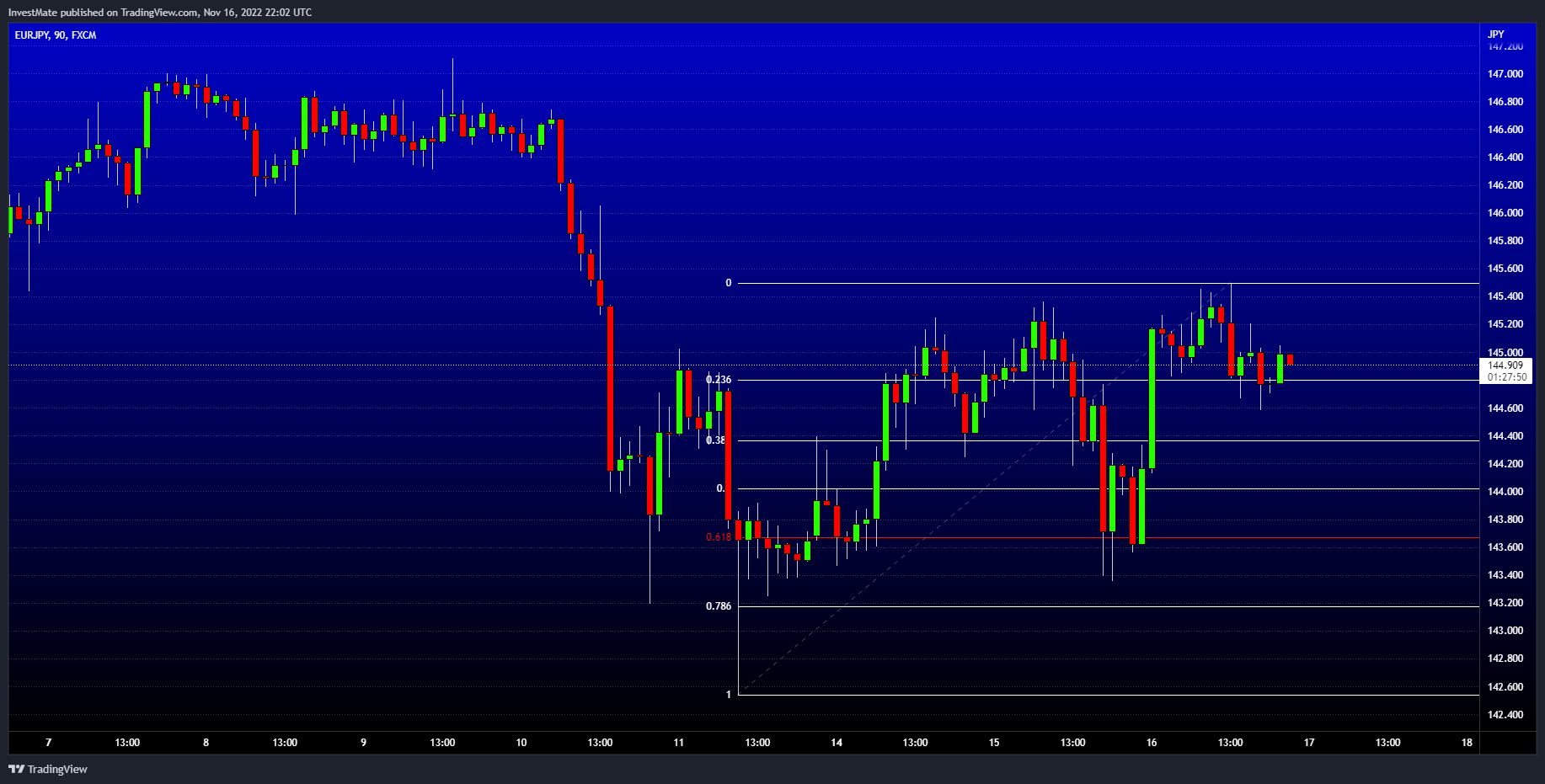Click the 147.000 price axis label
Image resolution: width=1545 pixels, height=784 pixels.
click(1505, 74)
